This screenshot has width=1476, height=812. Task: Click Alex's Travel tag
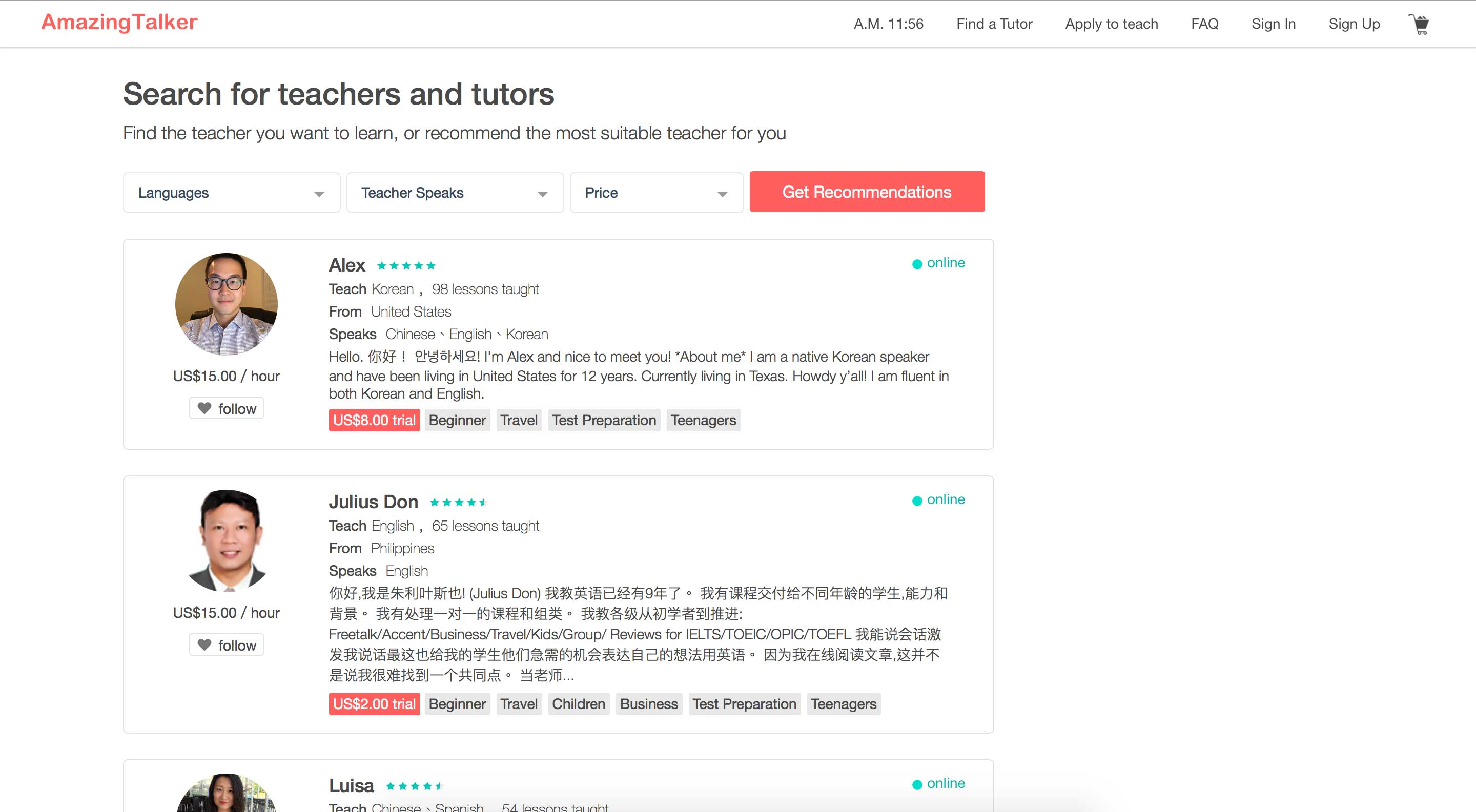[x=519, y=420]
